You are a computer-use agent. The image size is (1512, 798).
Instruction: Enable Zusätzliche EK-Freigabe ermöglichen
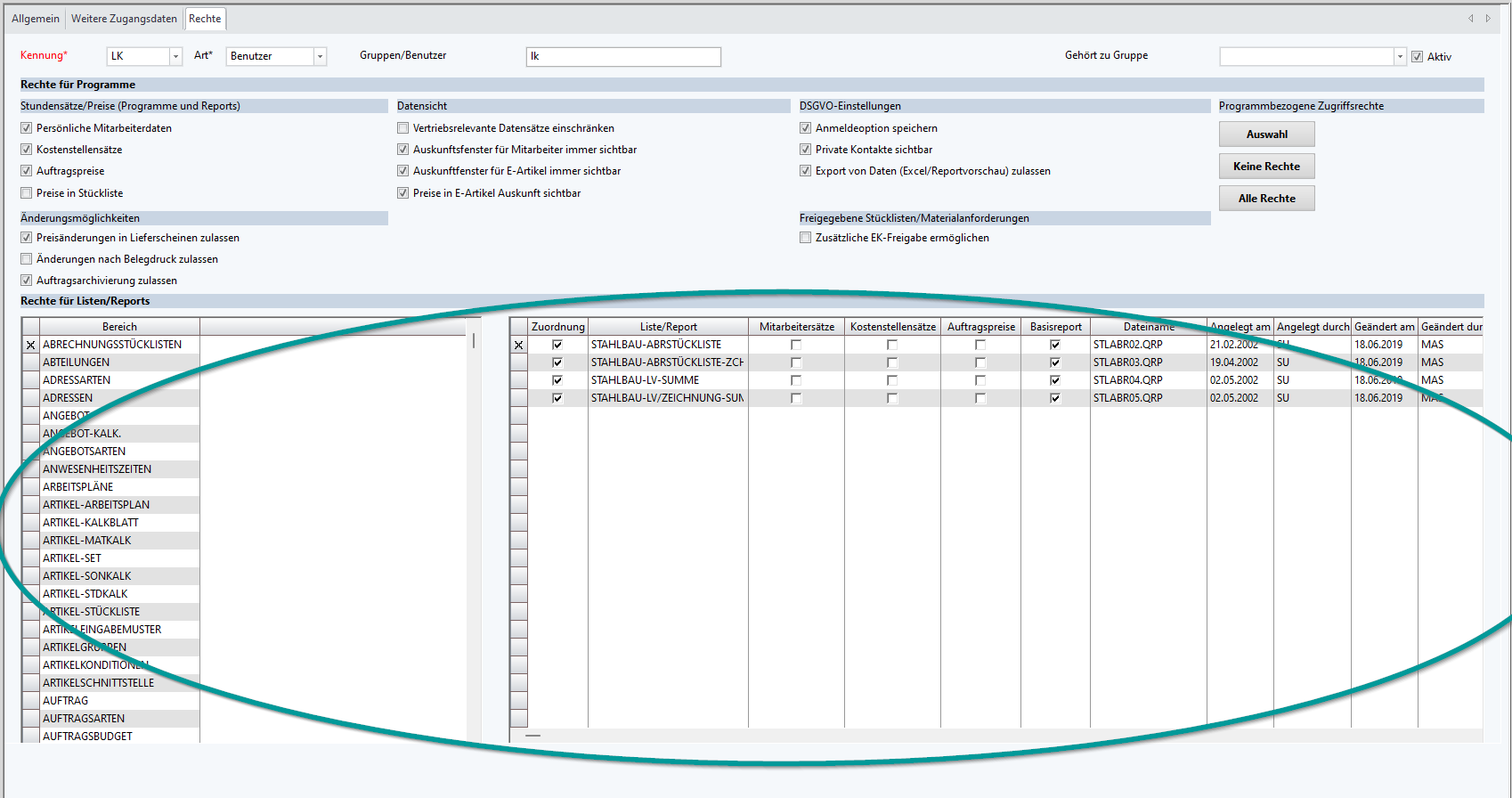806,238
